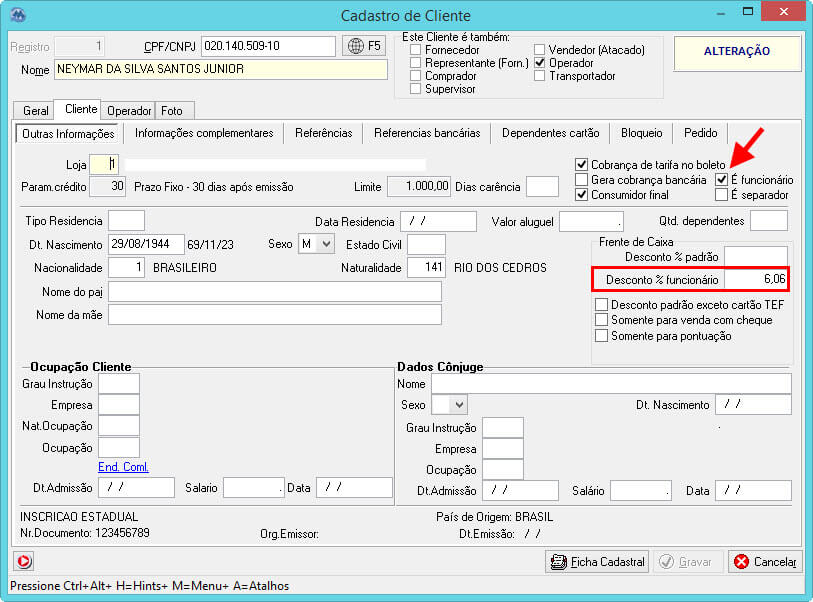Click the CPF/CNPJ input field

[268, 46]
